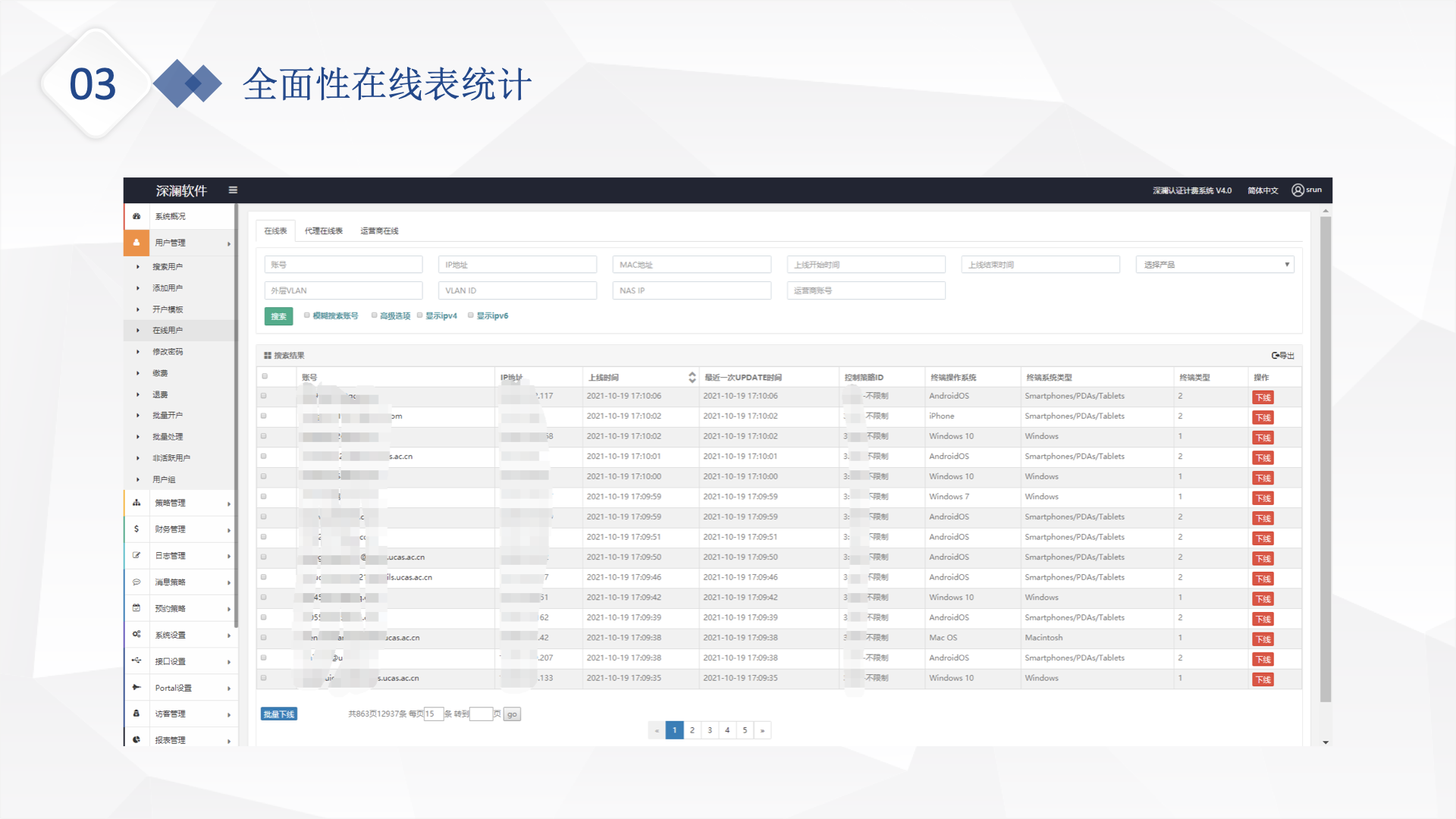
Task: Open 访客管理 lock icon
Action: click(136, 714)
